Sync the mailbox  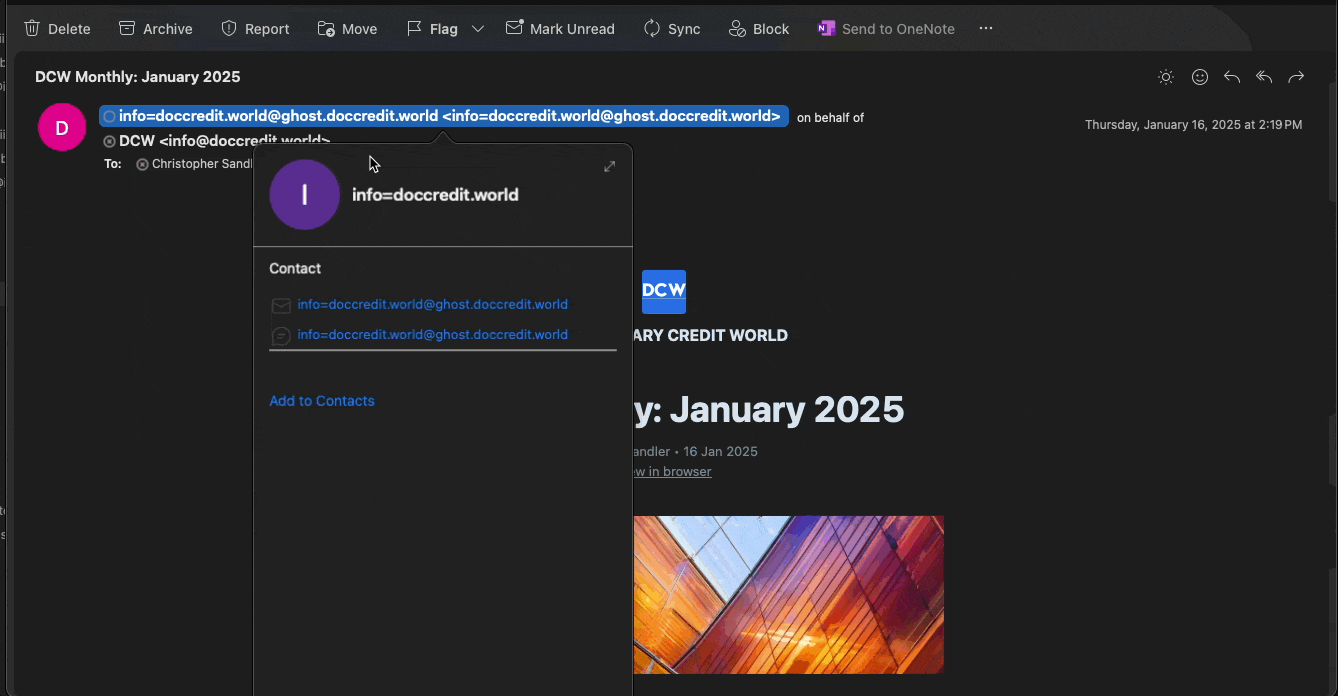point(672,29)
